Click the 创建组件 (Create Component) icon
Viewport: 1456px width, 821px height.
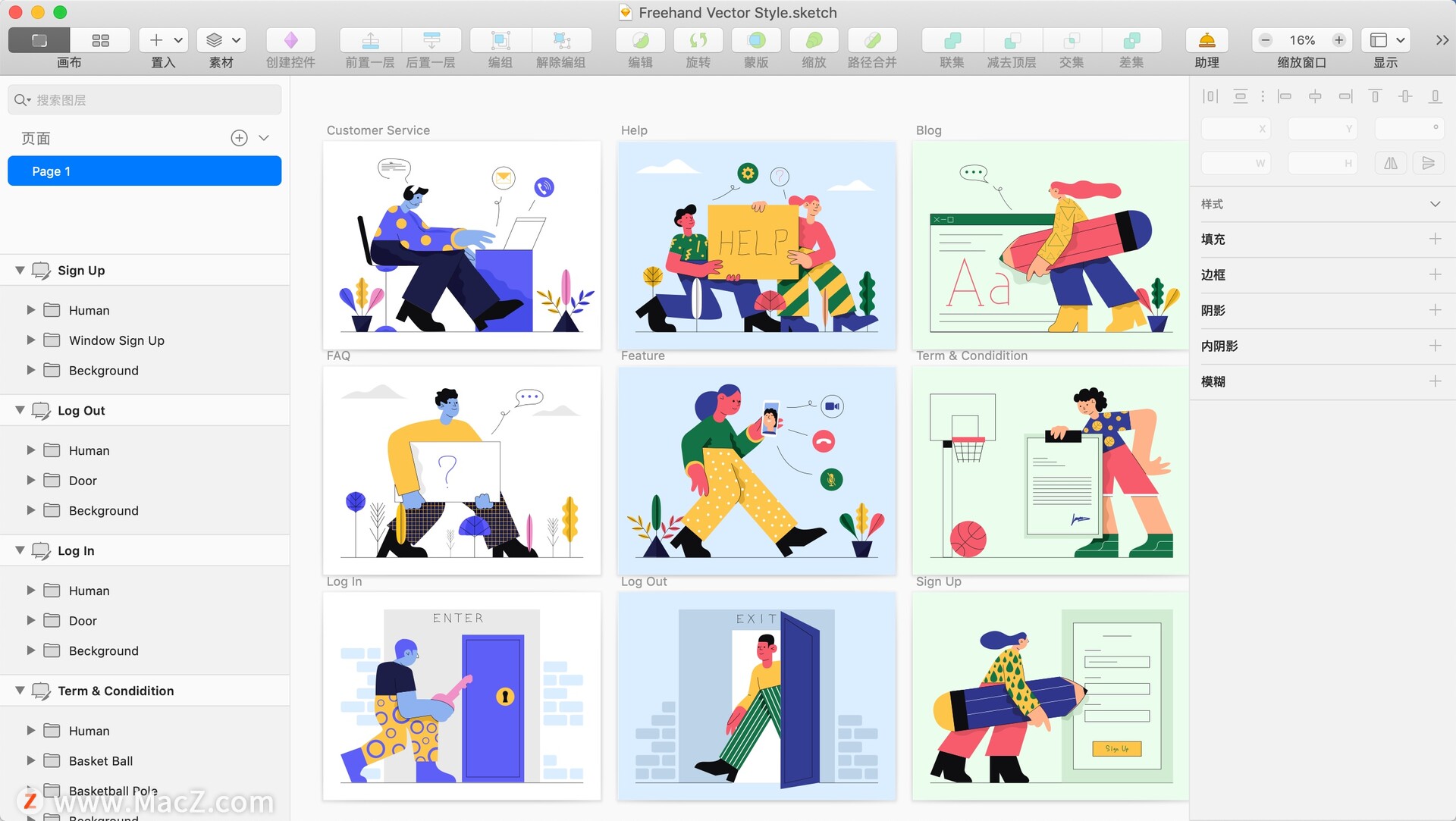(x=291, y=39)
